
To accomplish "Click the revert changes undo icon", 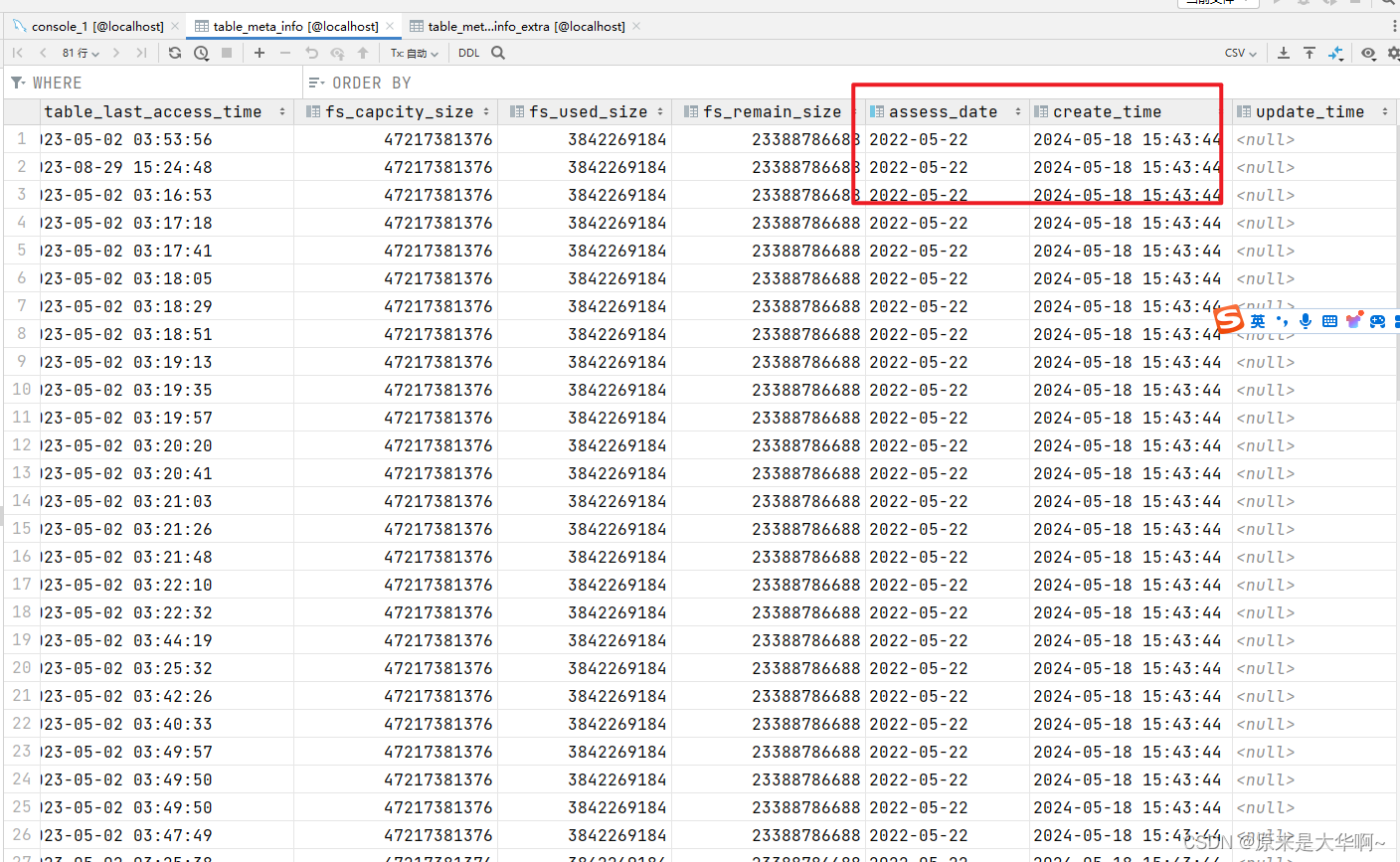I will [311, 53].
